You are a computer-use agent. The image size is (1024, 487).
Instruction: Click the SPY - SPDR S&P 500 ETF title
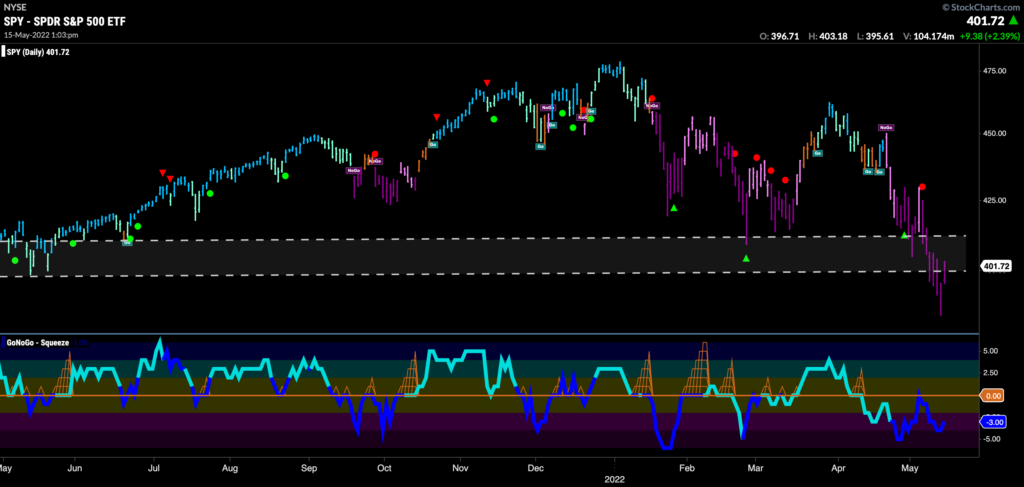[x=64, y=22]
